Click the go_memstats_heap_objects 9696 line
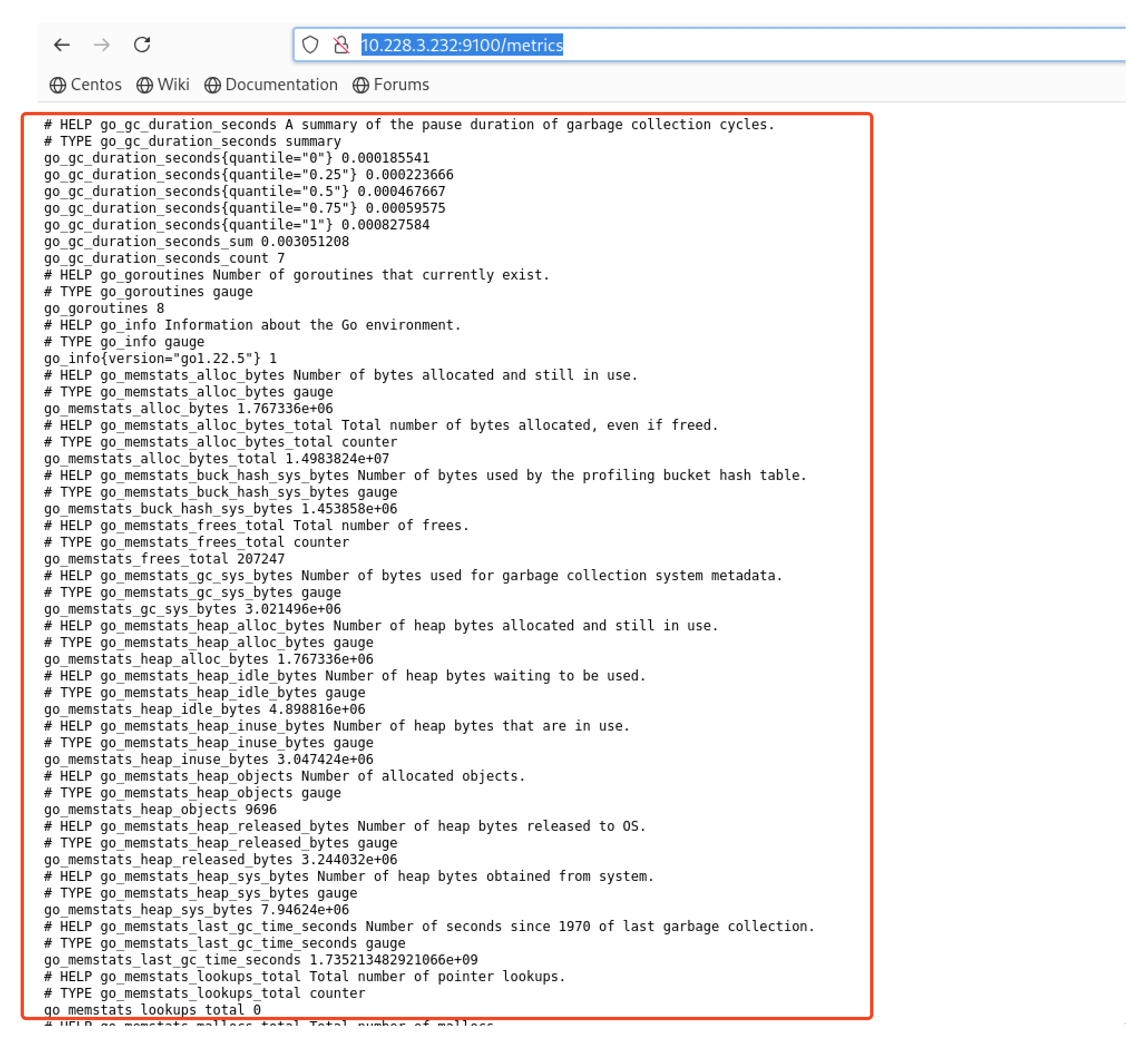 160,810
